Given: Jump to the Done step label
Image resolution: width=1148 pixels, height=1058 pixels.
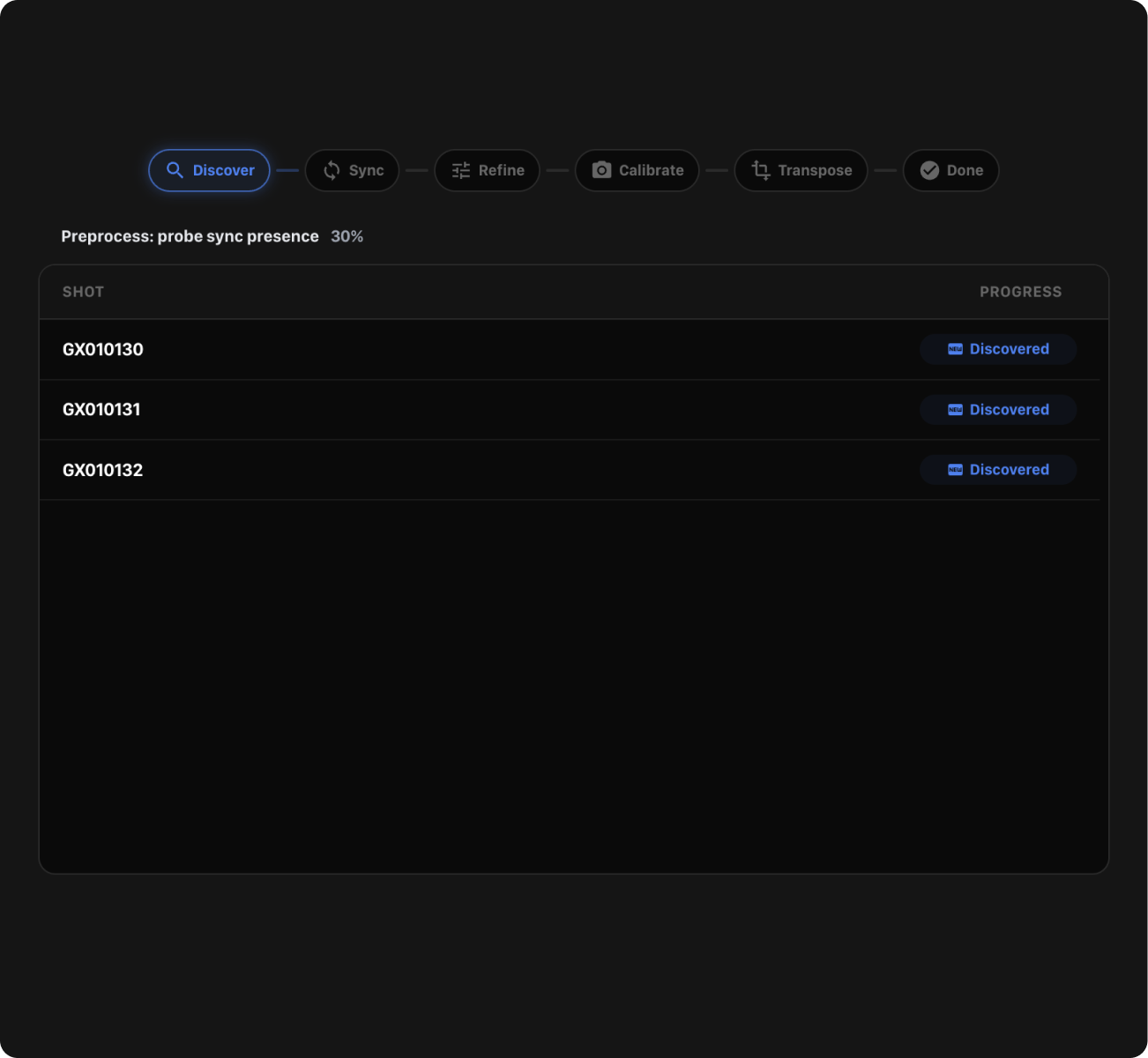Looking at the screenshot, I should 965,170.
